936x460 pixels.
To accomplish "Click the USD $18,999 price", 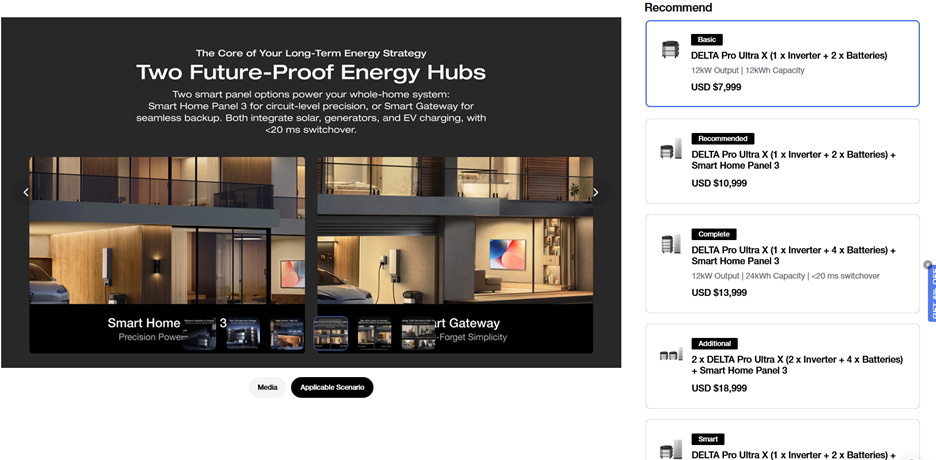I will click(x=719, y=388).
